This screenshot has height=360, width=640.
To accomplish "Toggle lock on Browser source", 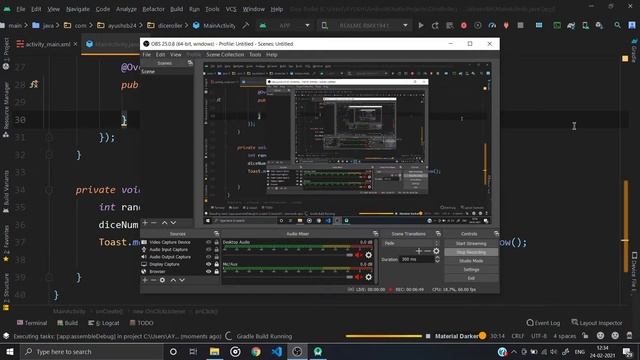I will click(x=217, y=271).
